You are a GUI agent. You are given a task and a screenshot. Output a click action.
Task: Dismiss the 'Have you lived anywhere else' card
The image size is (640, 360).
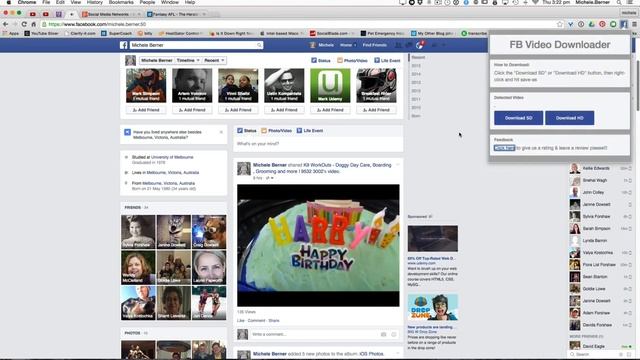point(221,132)
